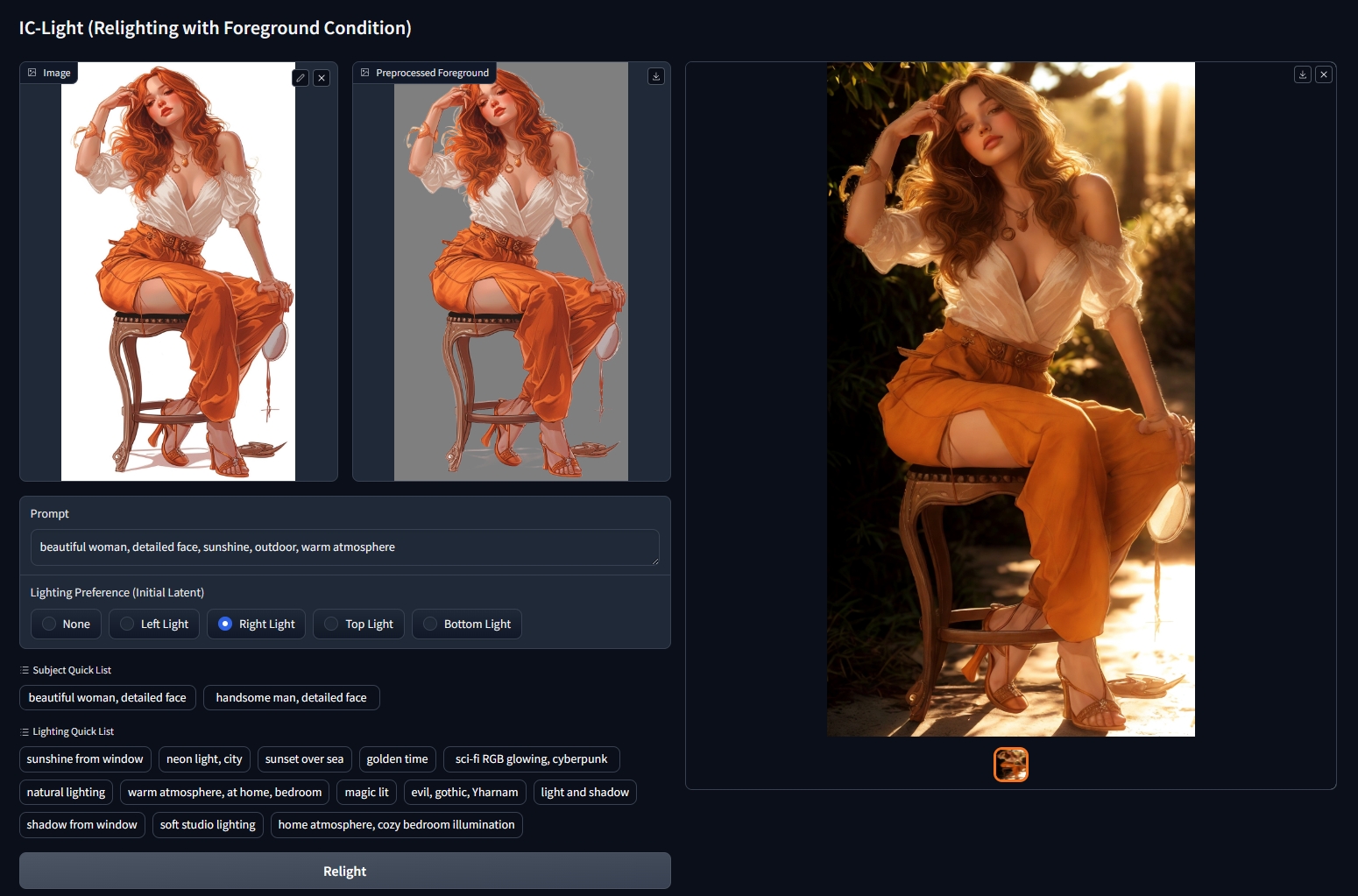Click the Lighting Quick List icon
Image resolution: width=1358 pixels, height=896 pixels.
tap(25, 731)
